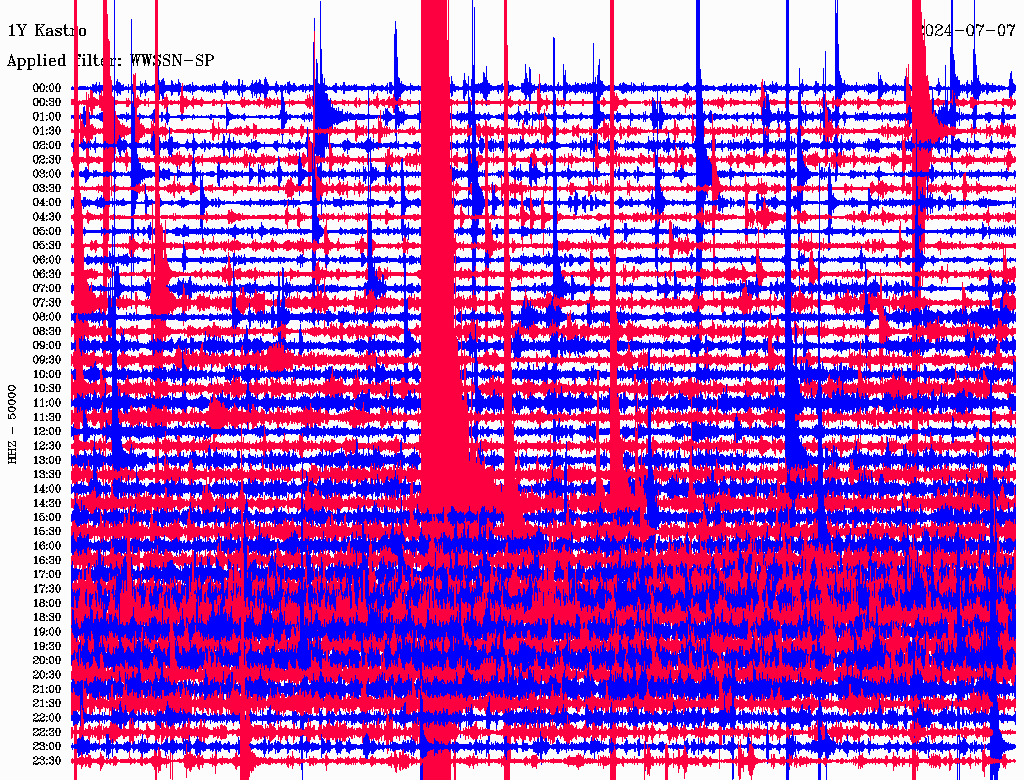Click the 12:00 time label
Image resolution: width=1024 pixels, height=780 pixels.
tap(47, 431)
